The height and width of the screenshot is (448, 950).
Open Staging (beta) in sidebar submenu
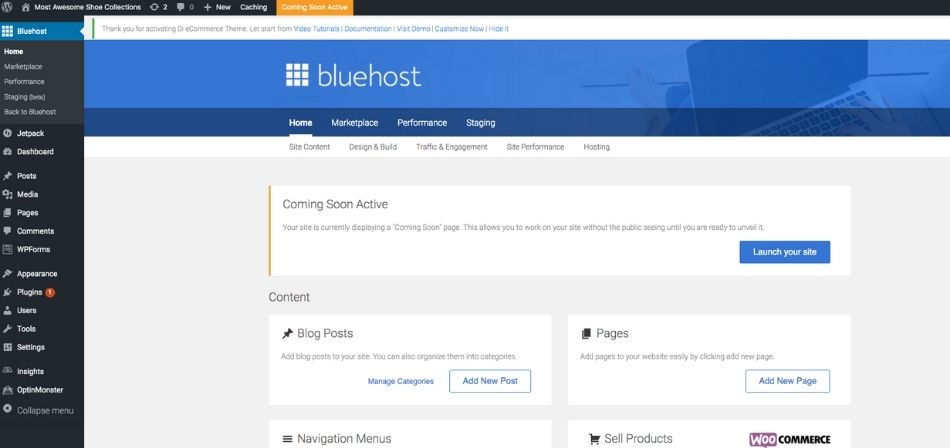pos(25,96)
